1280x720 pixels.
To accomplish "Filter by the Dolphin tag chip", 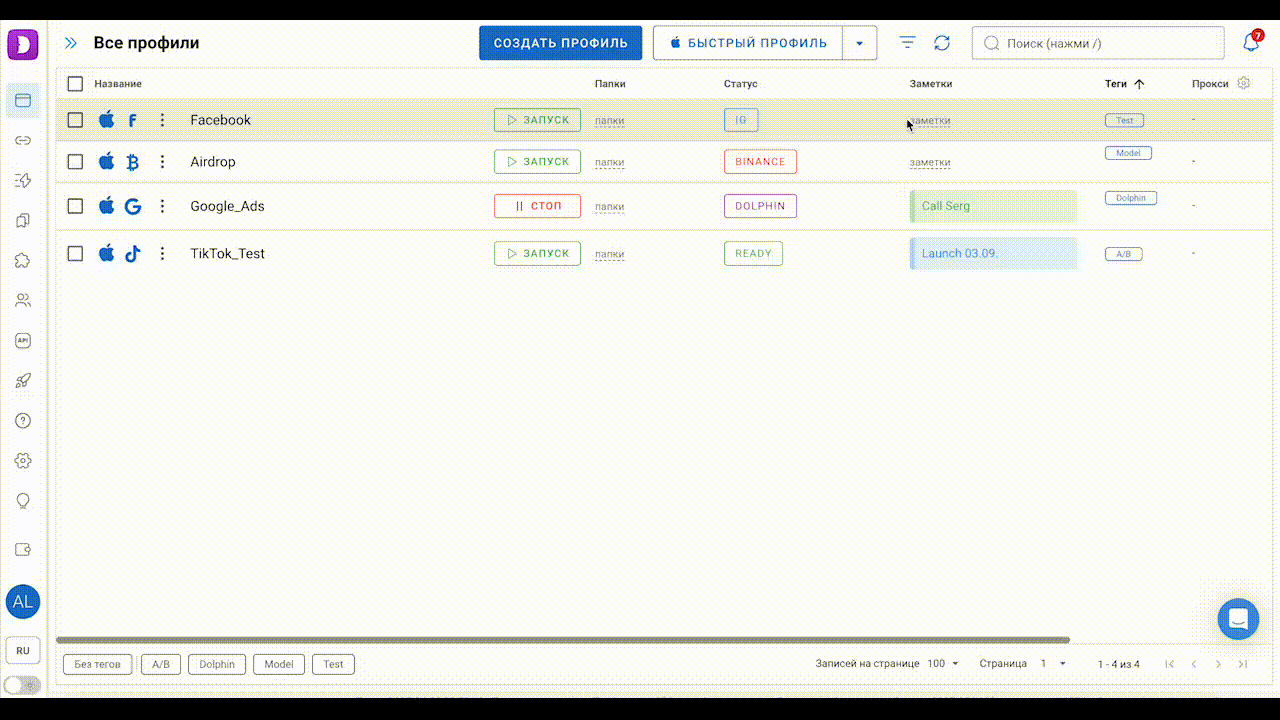I will click(x=217, y=664).
